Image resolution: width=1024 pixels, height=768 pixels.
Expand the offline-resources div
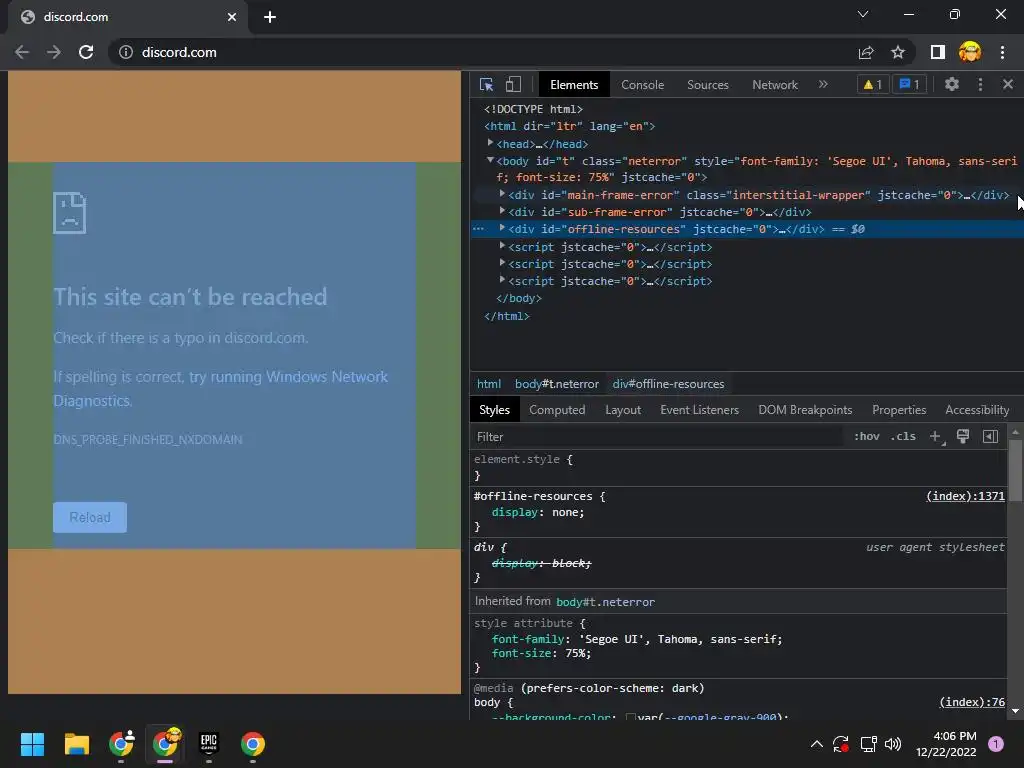(502, 228)
